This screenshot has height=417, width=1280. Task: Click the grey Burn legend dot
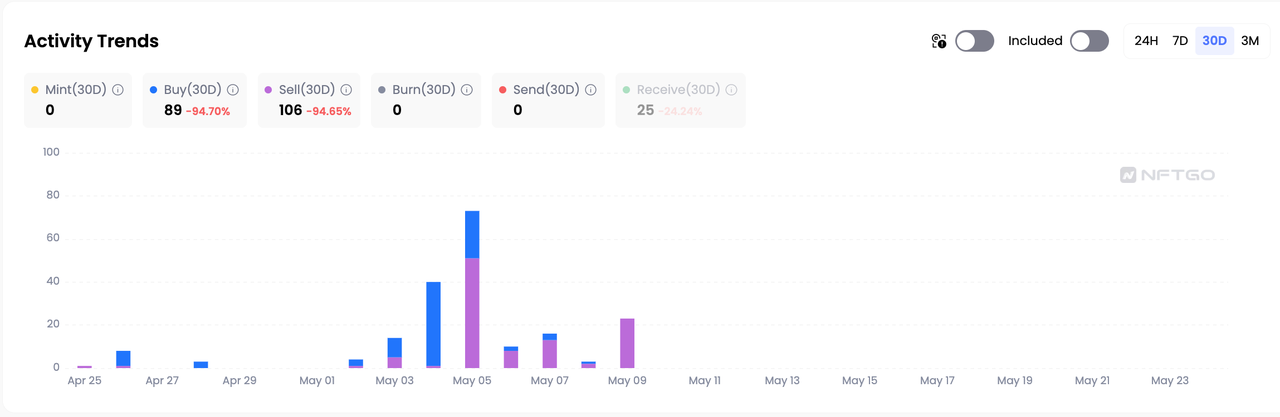[x=382, y=90]
